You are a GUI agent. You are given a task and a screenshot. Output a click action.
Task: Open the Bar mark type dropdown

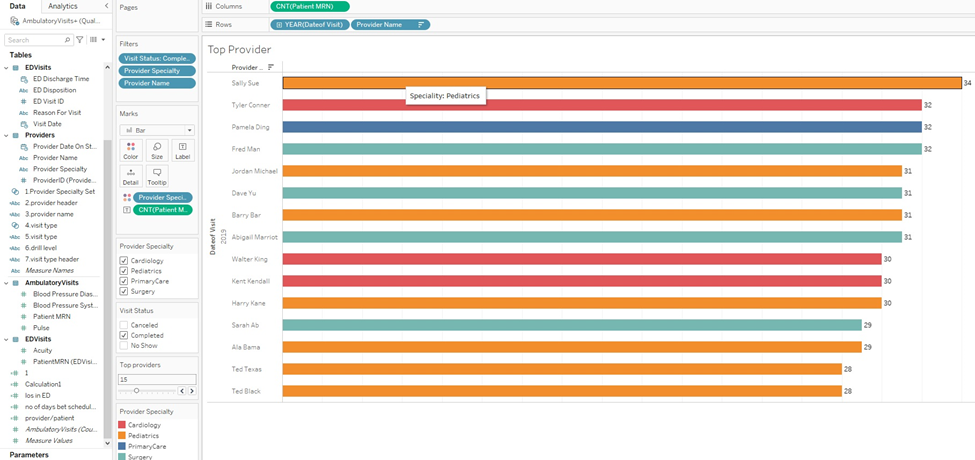pyautogui.click(x=157, y=131)
